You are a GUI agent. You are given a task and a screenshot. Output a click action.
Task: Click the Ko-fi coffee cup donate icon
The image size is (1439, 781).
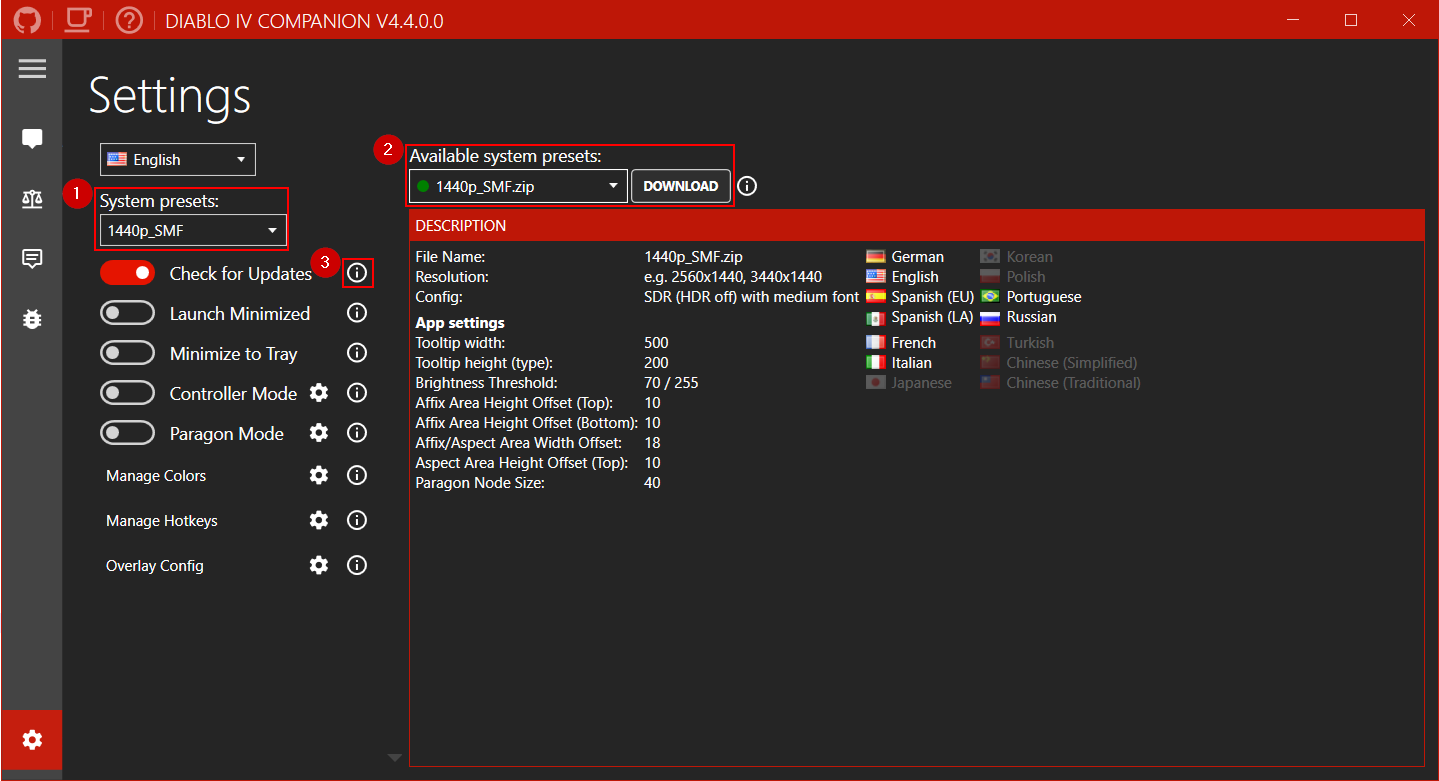click(78, 20)
